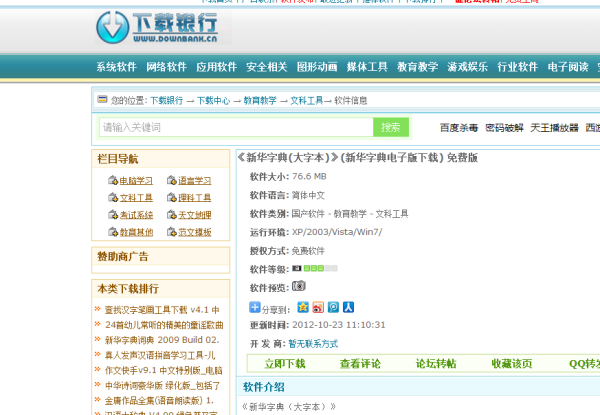Click folder icon beside 范文模板
Image resolution: width=600 pixels, height=415 pixels.
coord(171,232)
